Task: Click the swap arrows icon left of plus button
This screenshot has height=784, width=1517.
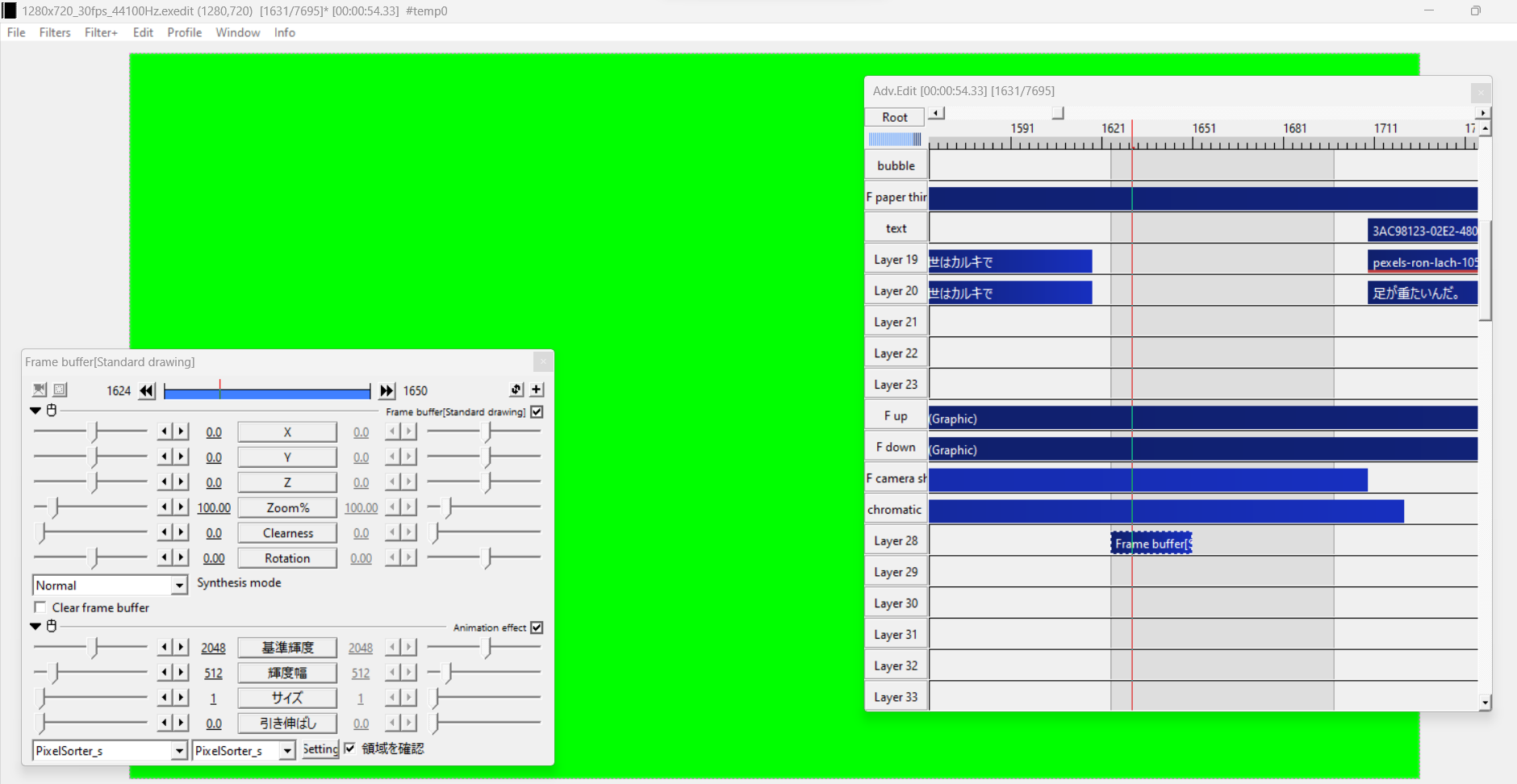Action: (516, 390)
